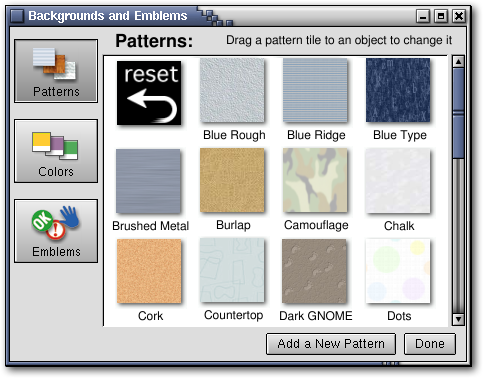
Task: Switch to the Emblems category
Action: point(56,231)
